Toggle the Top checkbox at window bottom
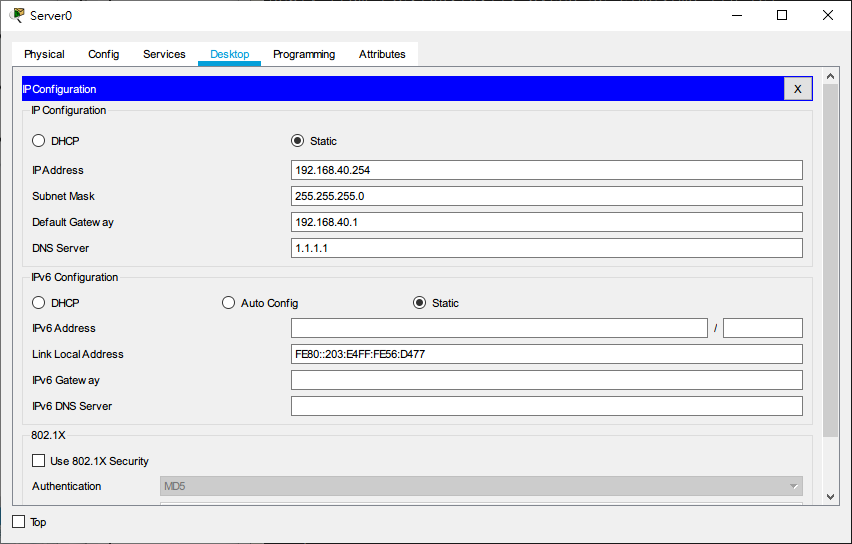Viewport: 852px width, 544px height. coord(18,522)
